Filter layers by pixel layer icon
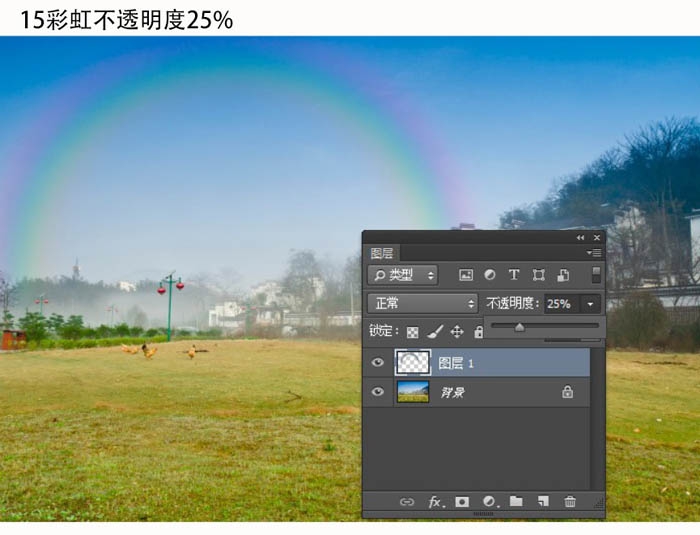Screen dimensions: 700x535 click(x=466, y=275)
